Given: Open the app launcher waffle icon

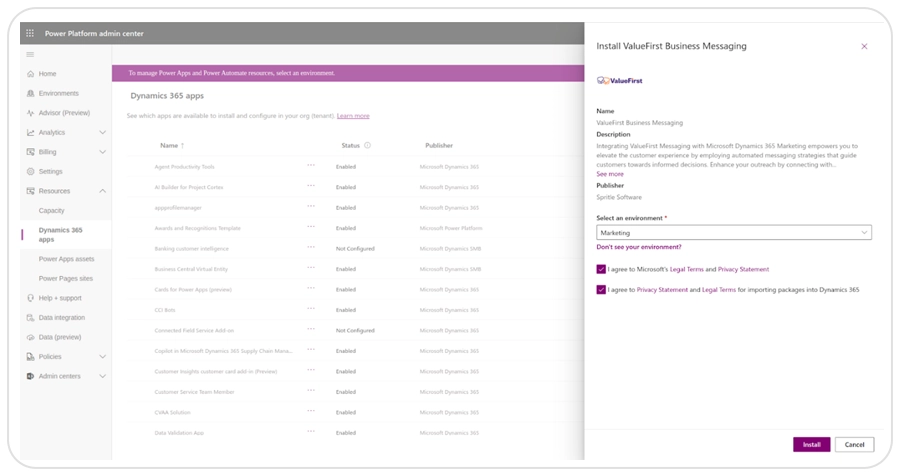Looking at the screenshot, I should (30, 33).
